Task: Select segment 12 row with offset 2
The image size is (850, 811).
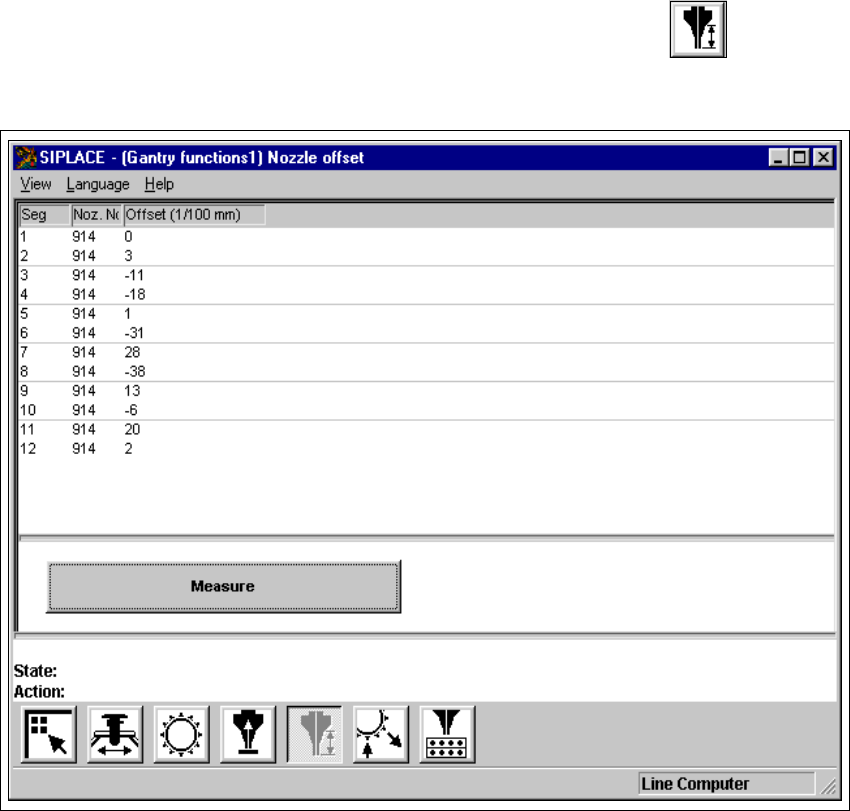Action: [426, 448]
